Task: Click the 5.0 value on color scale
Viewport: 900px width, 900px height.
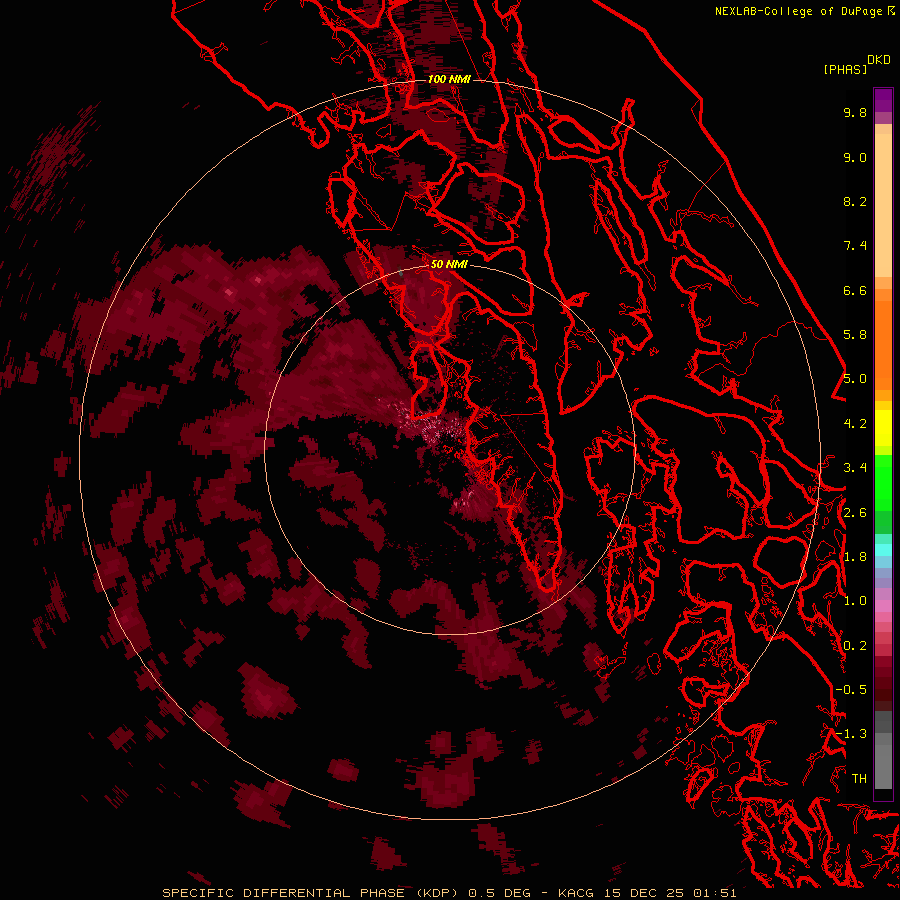Action: point(855,379)
